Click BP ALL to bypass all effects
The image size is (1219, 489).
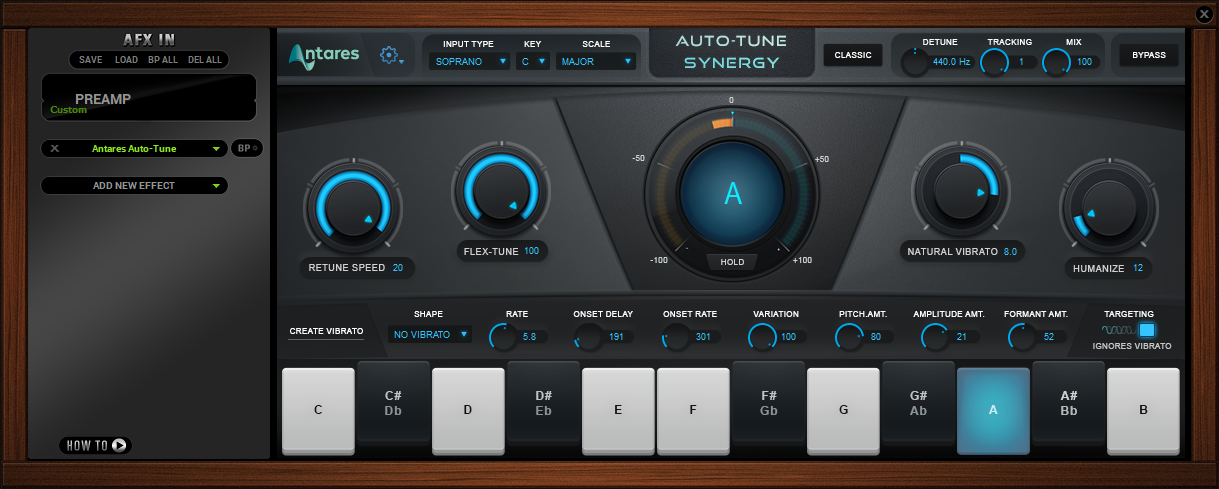coord(163,60)
